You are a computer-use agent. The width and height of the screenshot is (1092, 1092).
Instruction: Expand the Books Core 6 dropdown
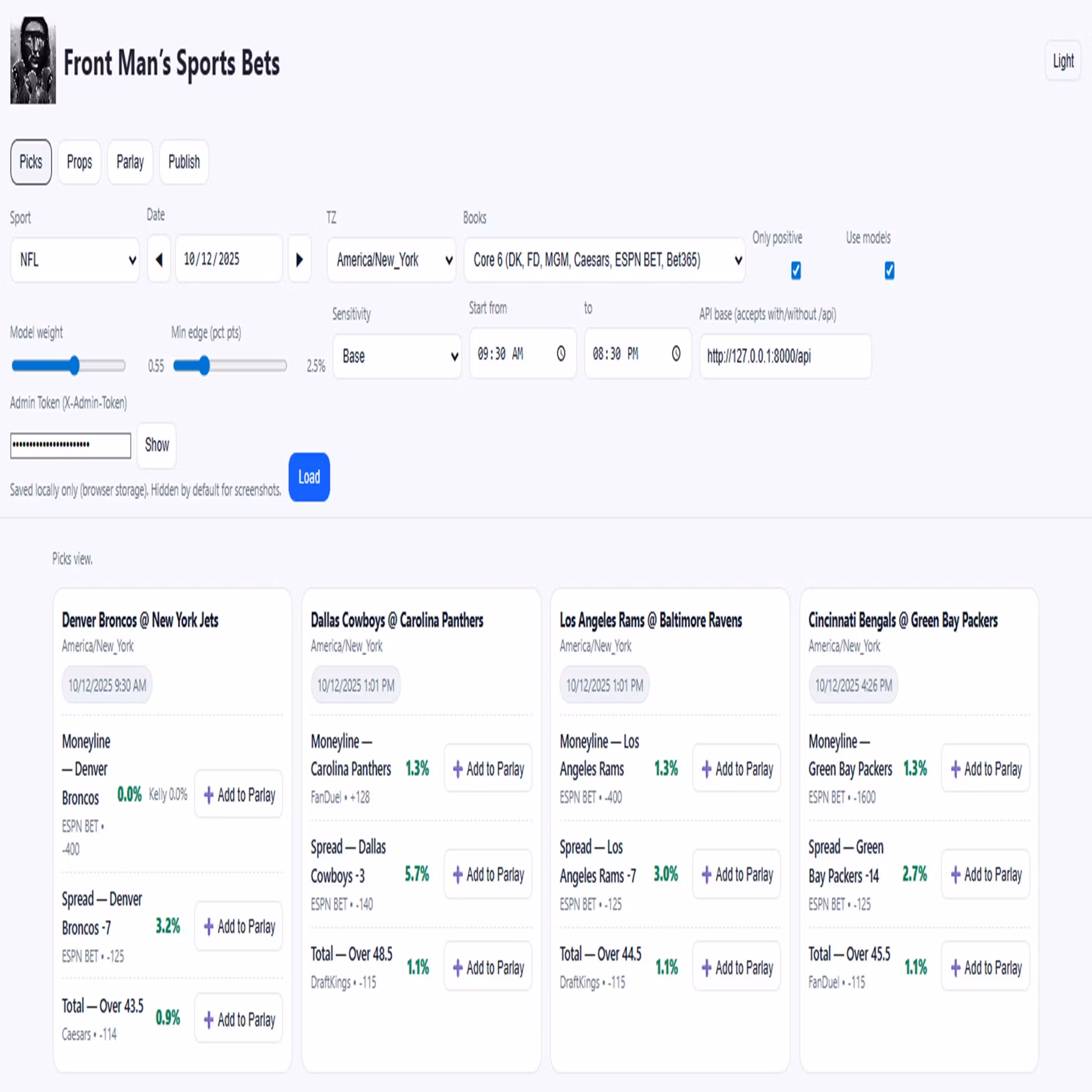(x=604, y=260)
